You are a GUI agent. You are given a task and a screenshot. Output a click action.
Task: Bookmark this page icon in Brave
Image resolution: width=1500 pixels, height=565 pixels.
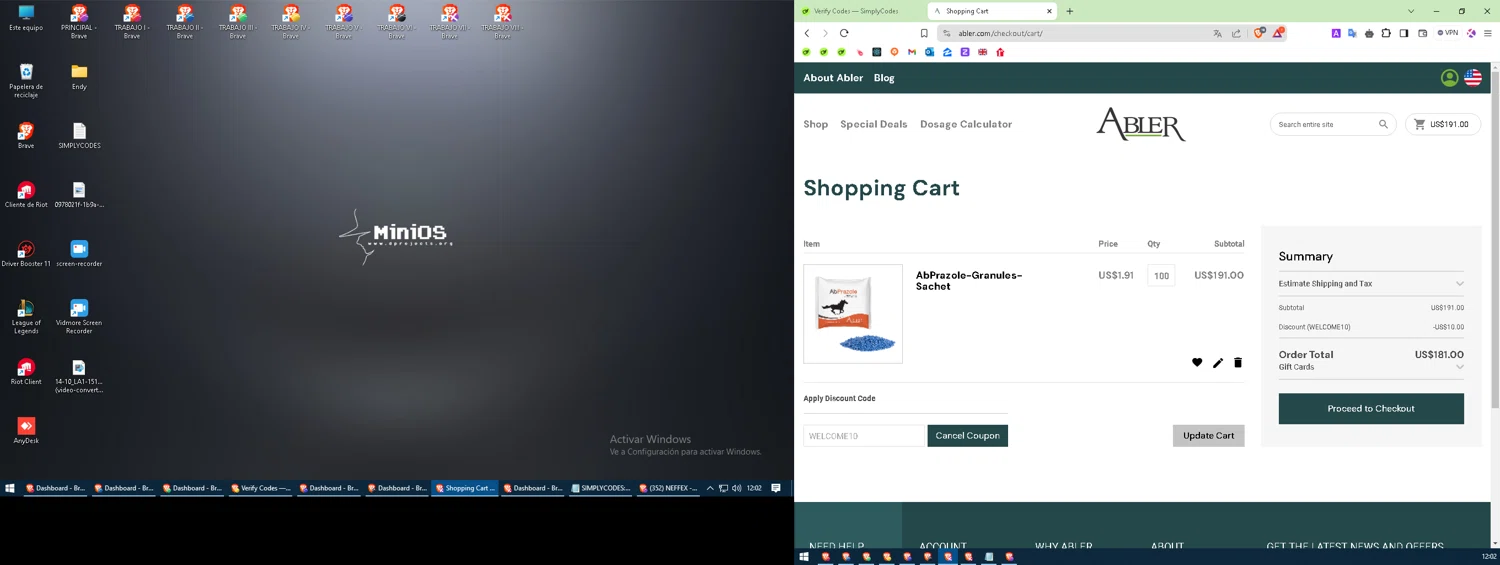pyautogui.click(x=924, y=33)
